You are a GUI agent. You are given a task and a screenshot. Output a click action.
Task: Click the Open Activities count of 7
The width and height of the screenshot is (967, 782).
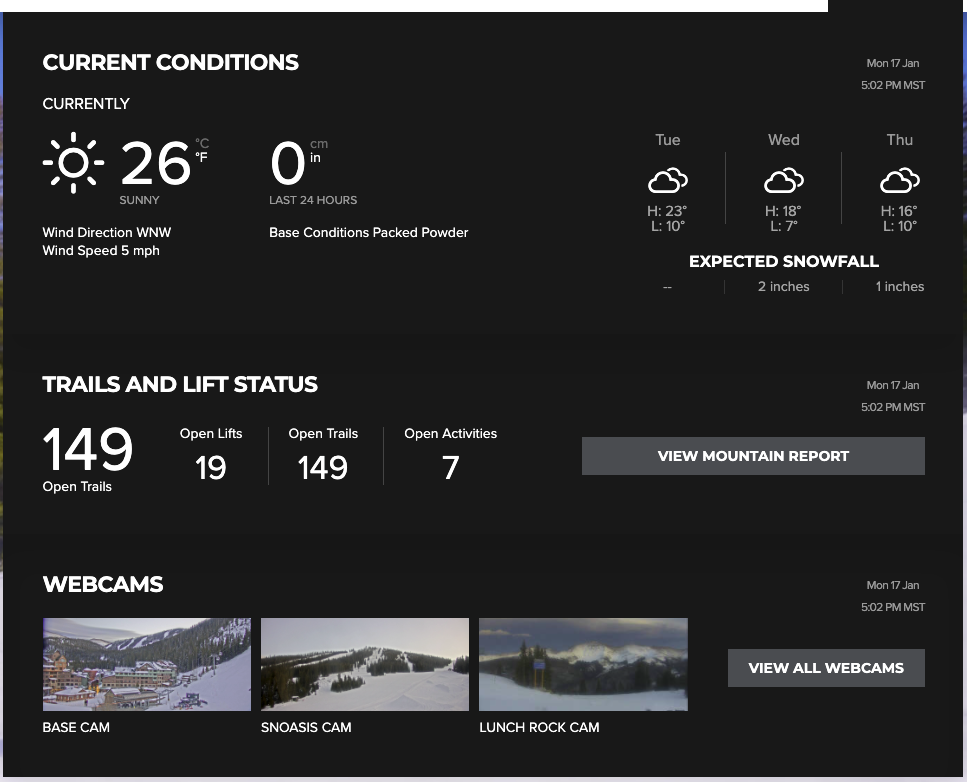coord(450,468)
